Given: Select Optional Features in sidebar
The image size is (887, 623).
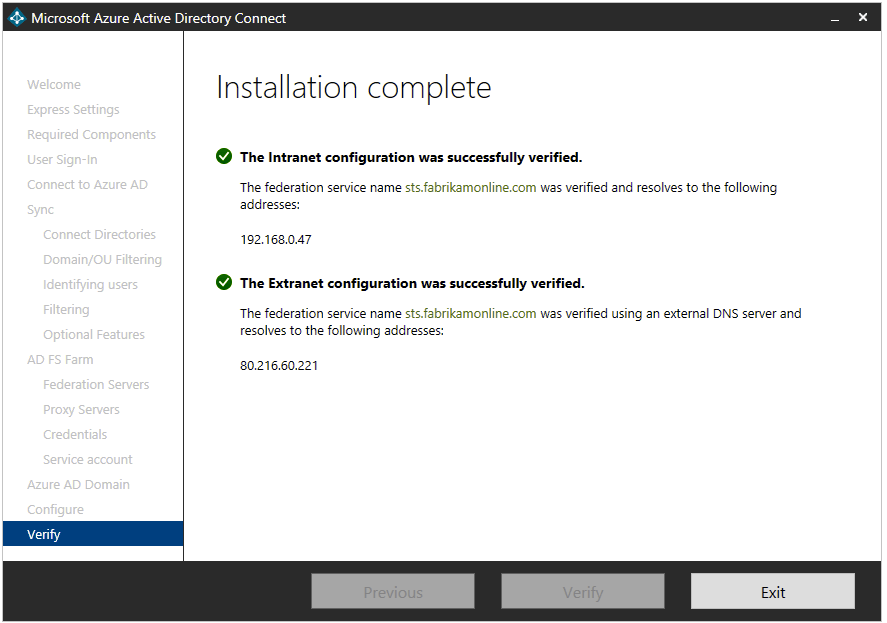Looking at the screenshot, I should point(94,335).
